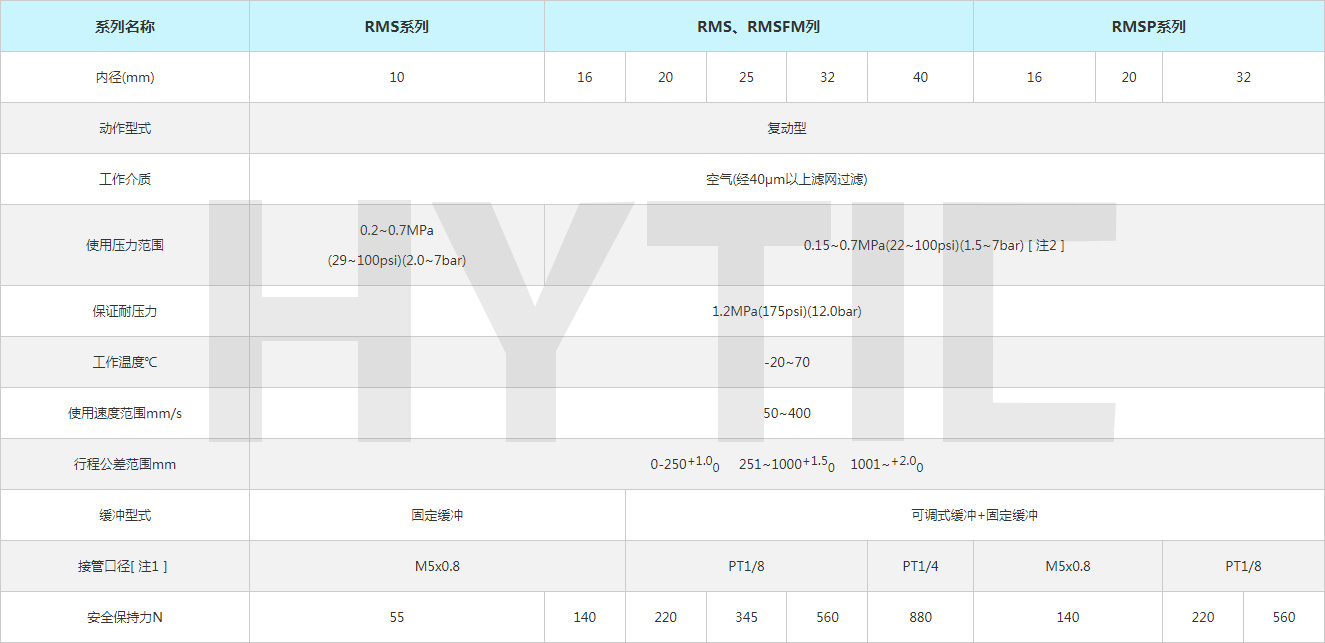The height and width of the screenshot is (643, 1325).
Task: Click the 保证耐压力 row label
Action: click(x=124, y=311)
